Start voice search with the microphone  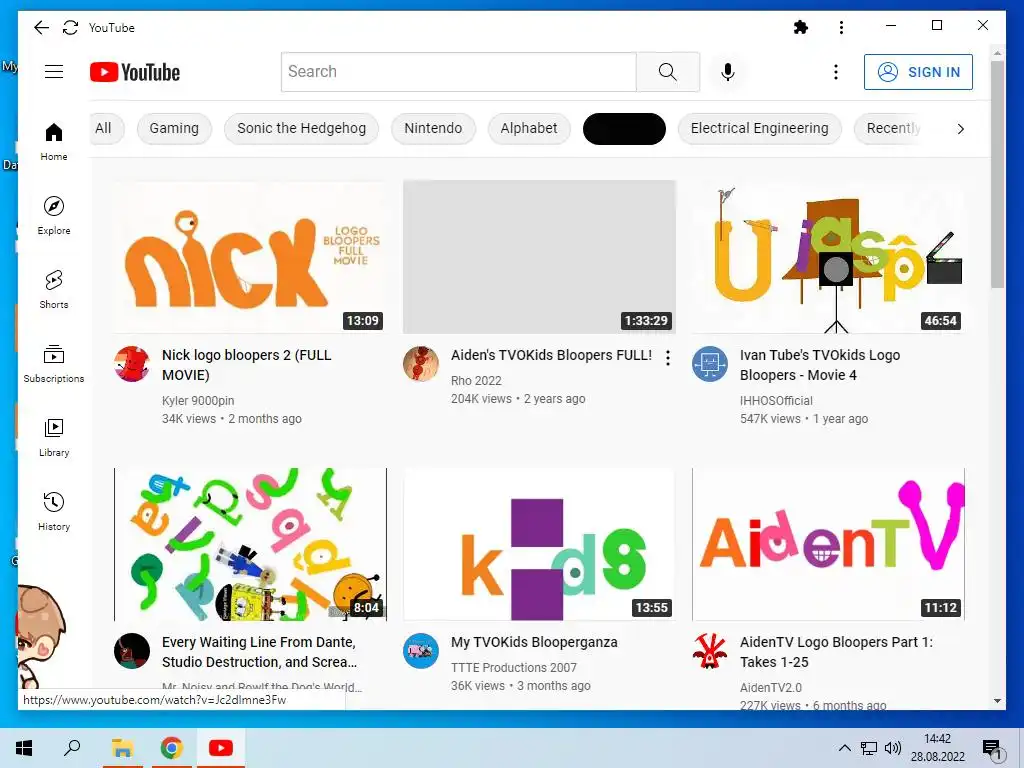728,72
